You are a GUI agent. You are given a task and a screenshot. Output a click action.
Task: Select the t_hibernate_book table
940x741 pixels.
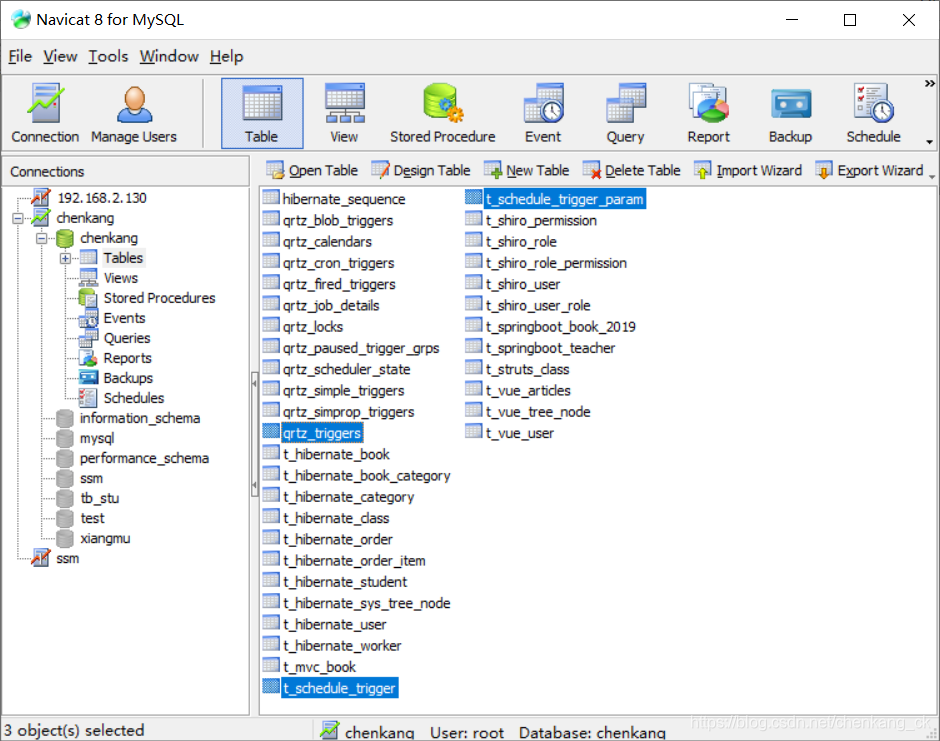coord(336,454)
